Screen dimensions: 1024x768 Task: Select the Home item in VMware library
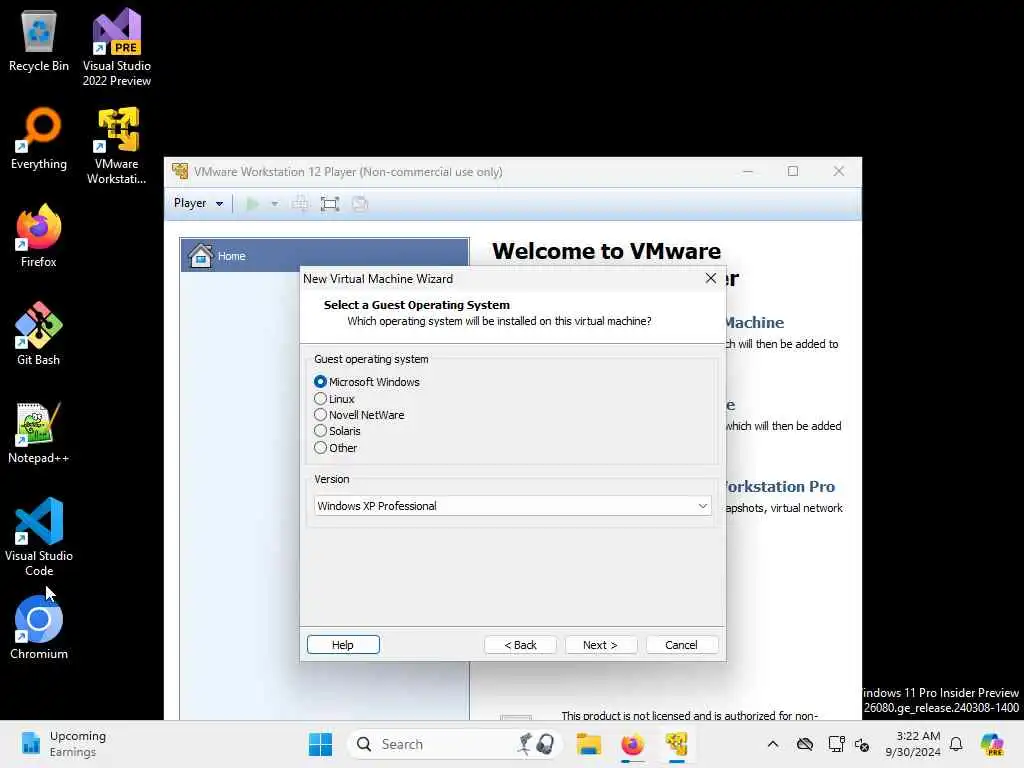325,255
